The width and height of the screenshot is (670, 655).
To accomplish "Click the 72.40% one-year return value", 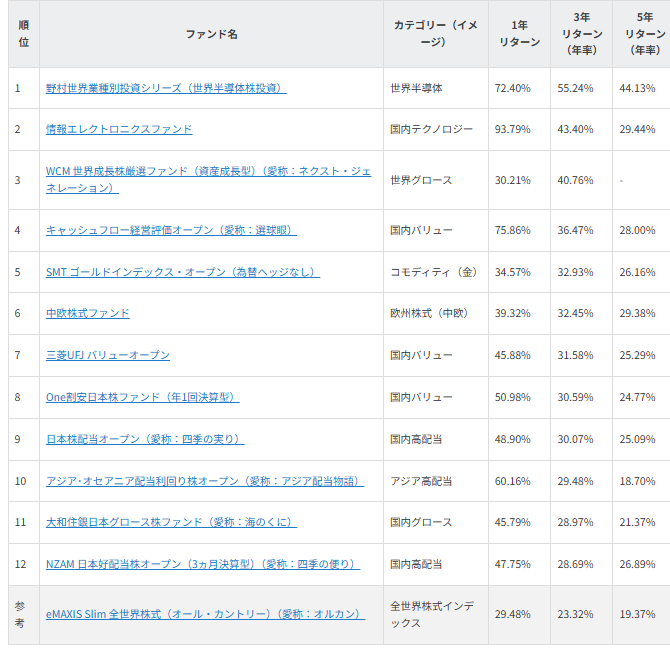I will 512,88.
